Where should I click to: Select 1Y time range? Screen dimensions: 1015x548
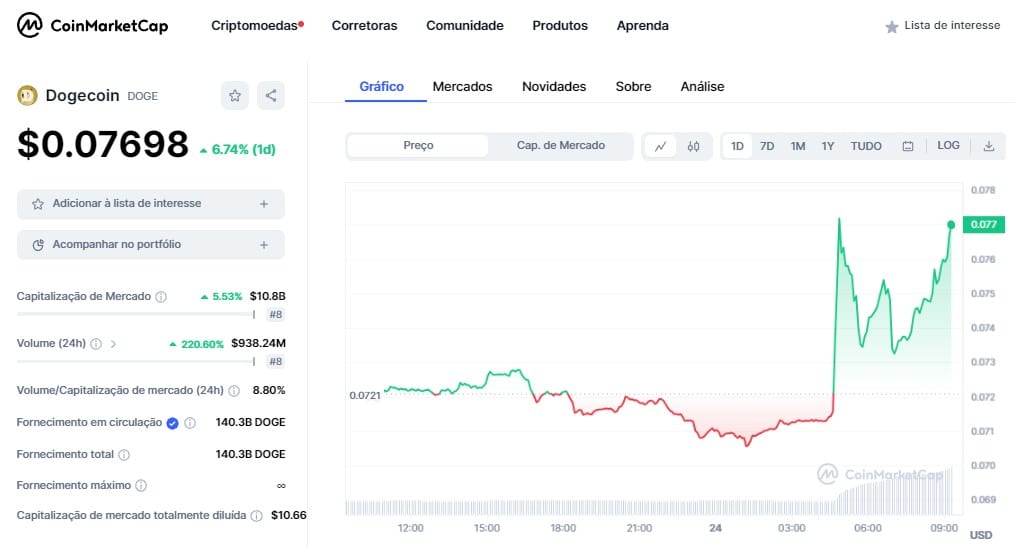point(828,146)
